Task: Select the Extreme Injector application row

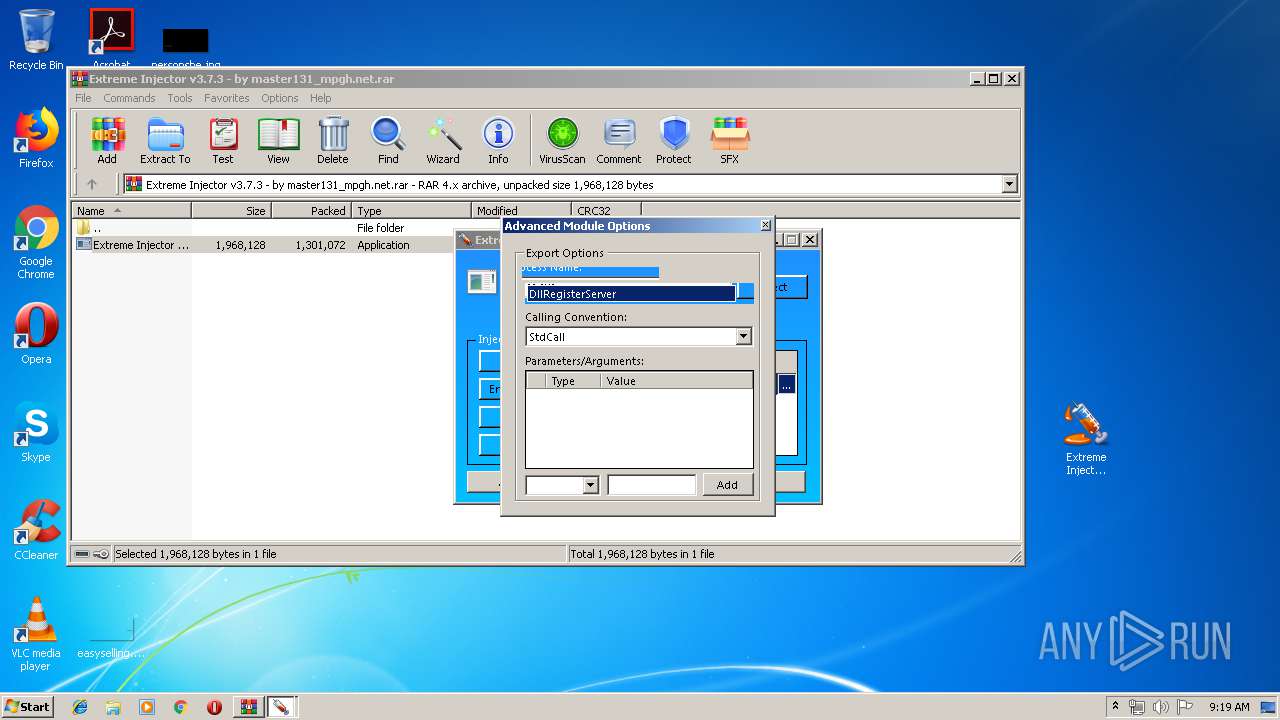Action: pyautogui.click(x=262, y=245)
